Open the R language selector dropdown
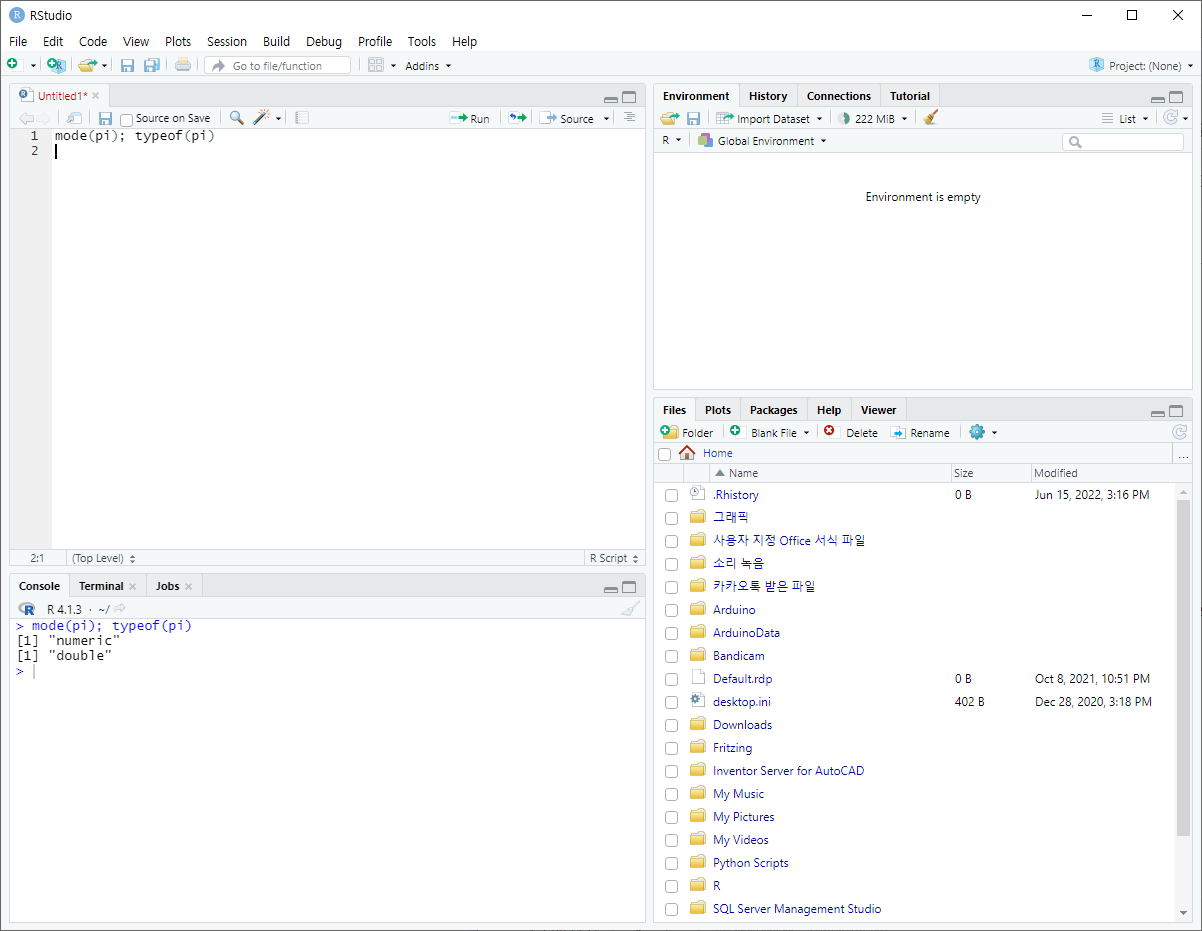The width and height of the screenshot is (1202, 931). (x=671, y=141)
